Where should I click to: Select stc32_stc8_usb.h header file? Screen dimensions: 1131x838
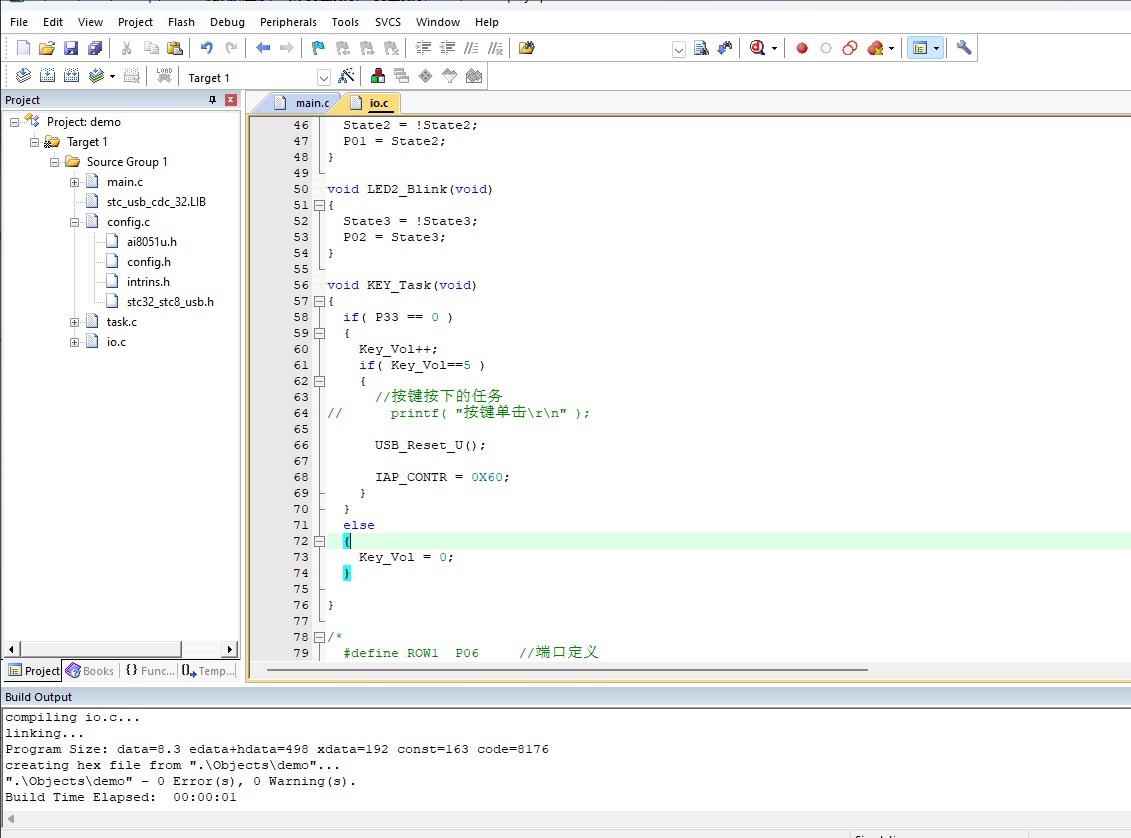170,302
